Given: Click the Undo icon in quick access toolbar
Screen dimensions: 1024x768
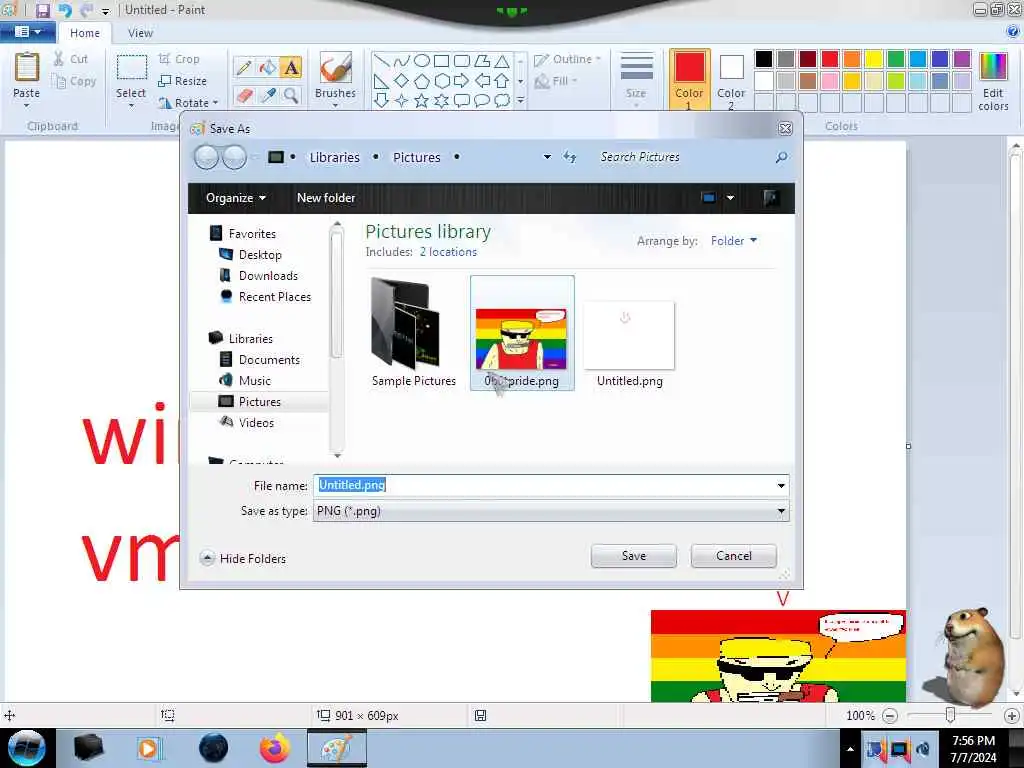Looking at the screenshot, I should pyautogui.click(x=65, y=10).
